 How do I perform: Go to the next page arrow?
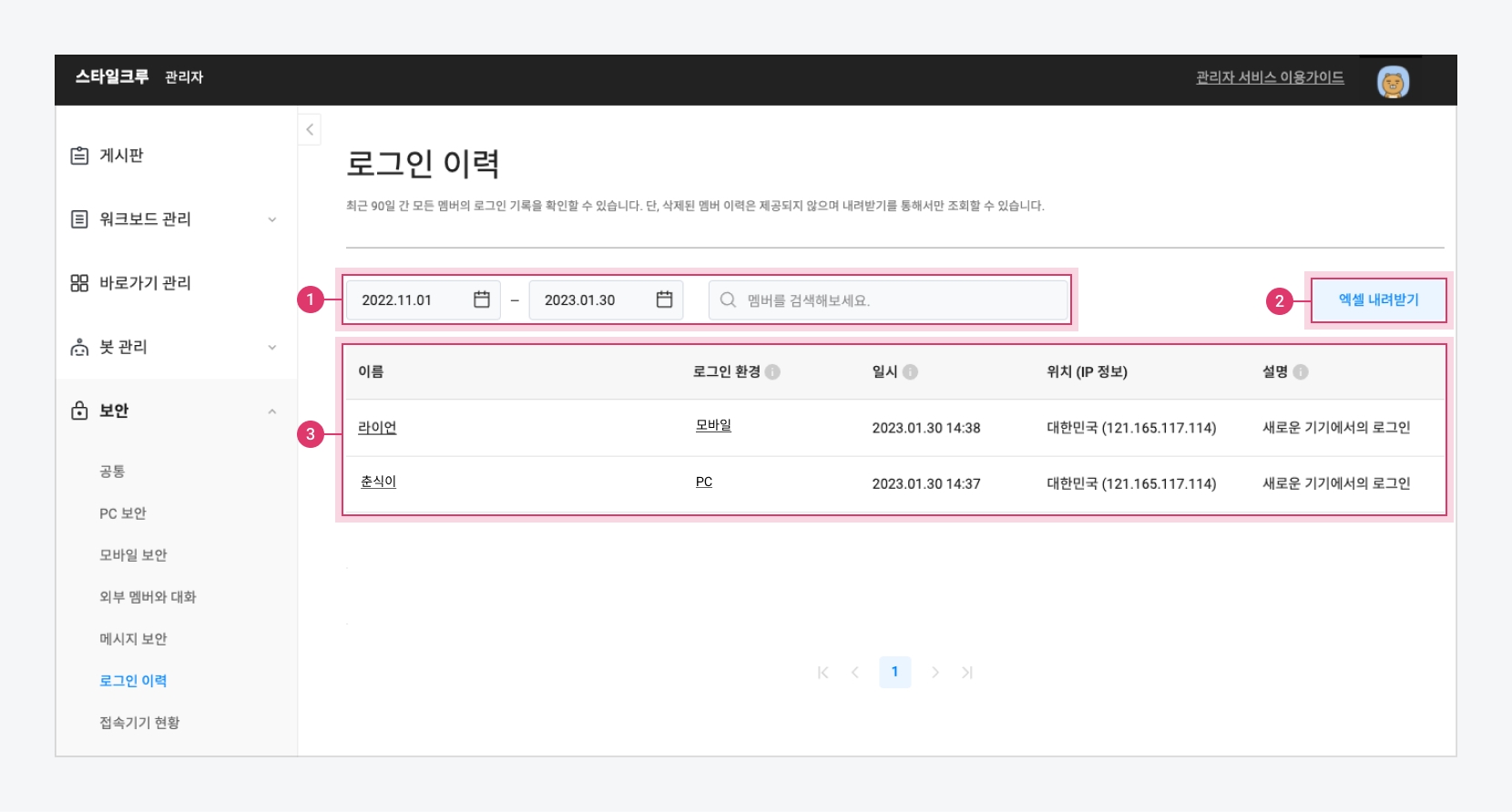pyautogui.click(x=935, y=672)
